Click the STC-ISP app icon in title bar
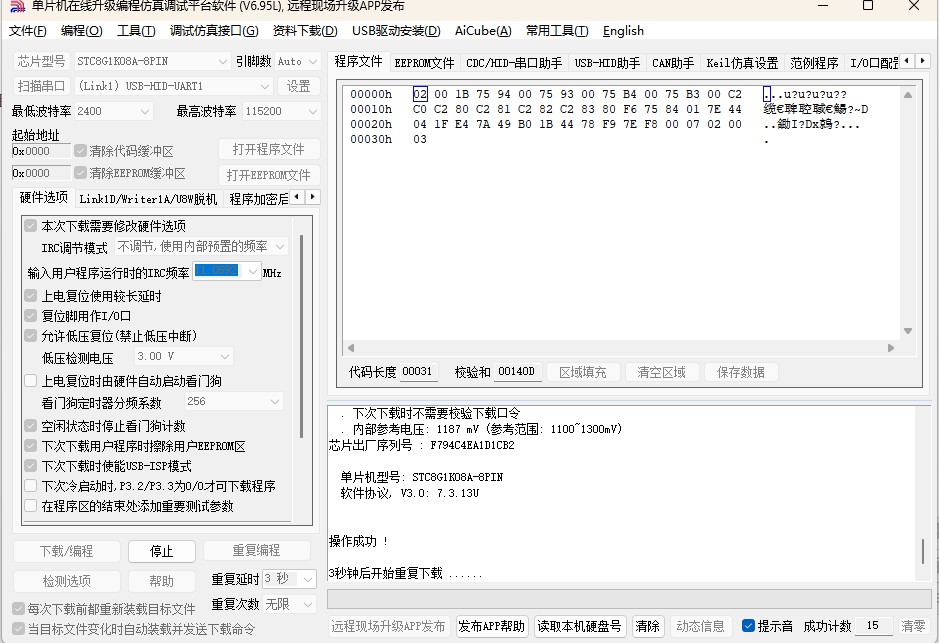 pos(17,6)
